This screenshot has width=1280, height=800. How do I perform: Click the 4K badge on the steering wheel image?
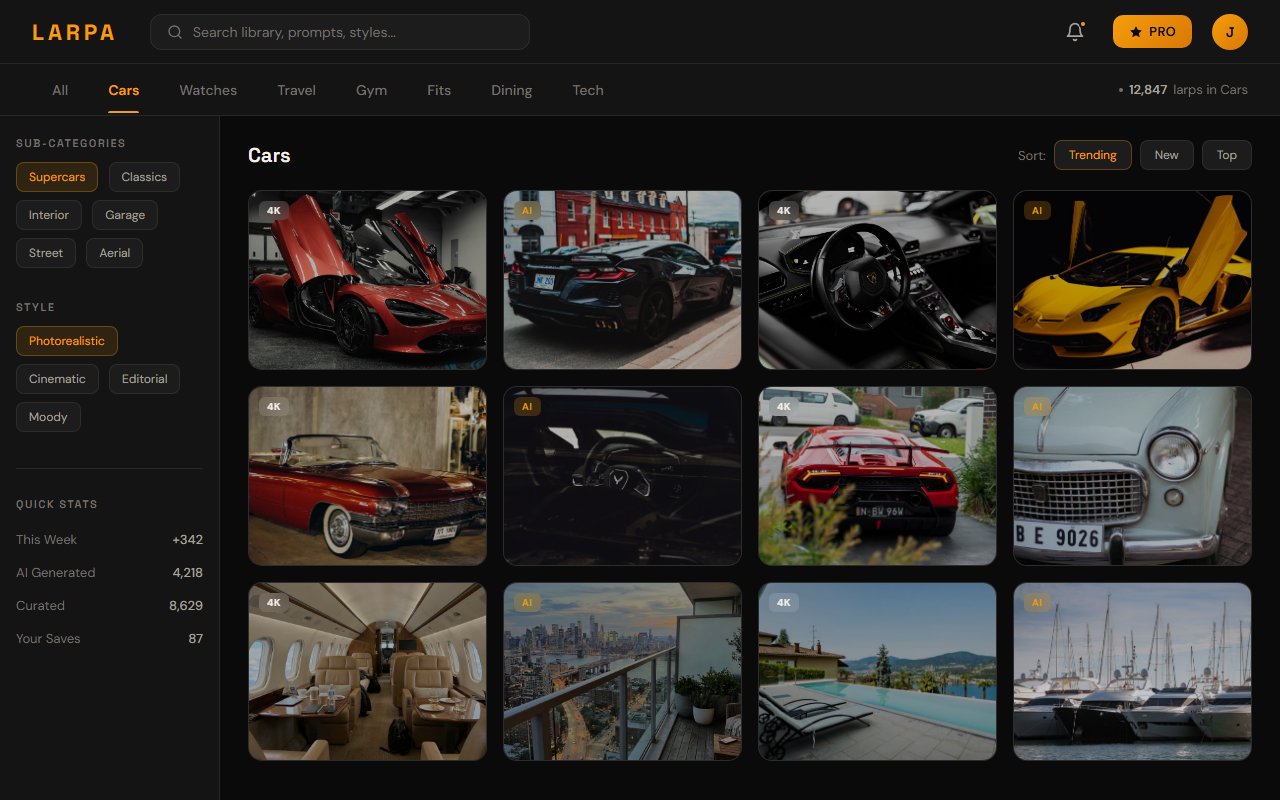coord(783,210)
